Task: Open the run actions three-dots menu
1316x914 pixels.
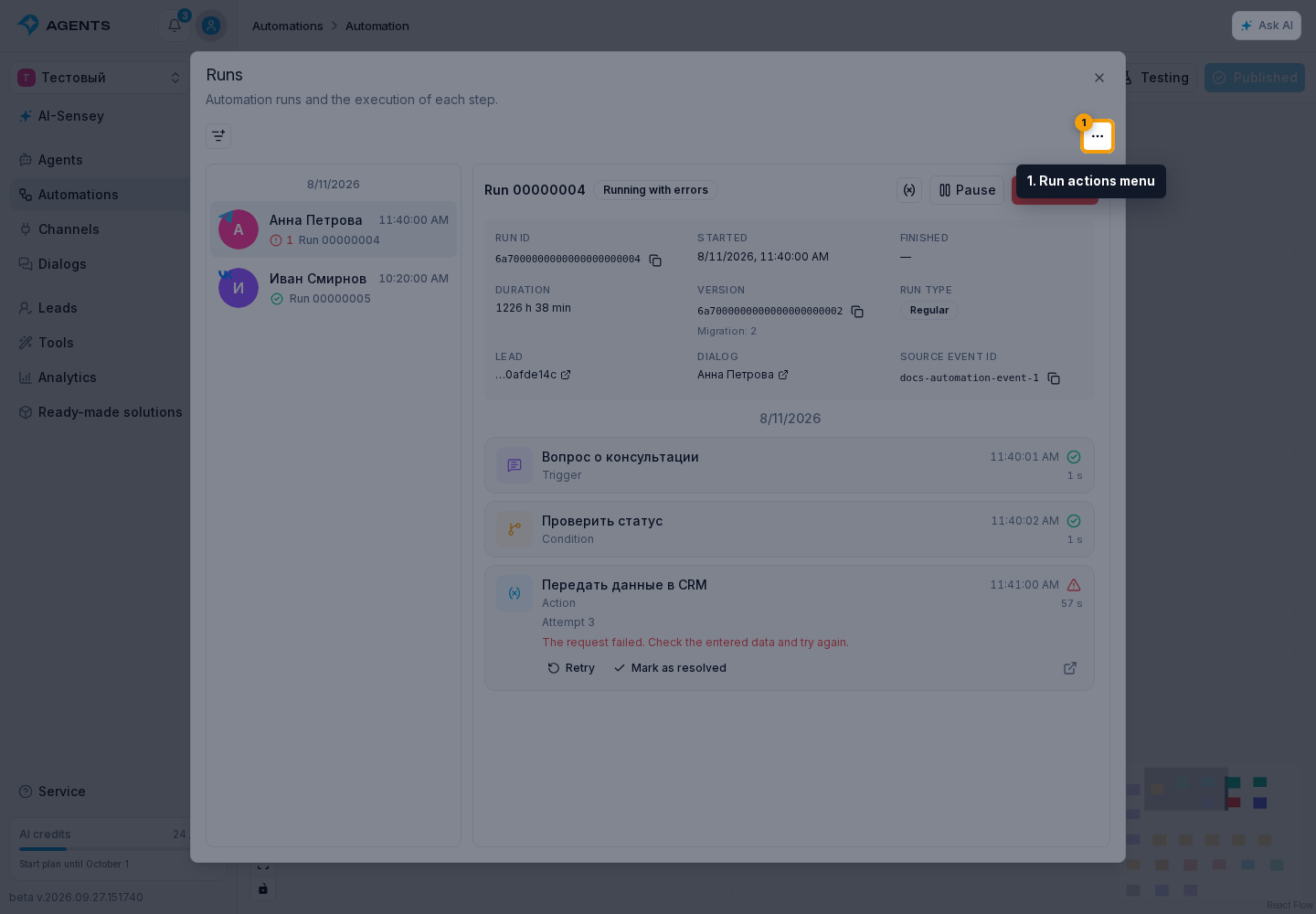Action: [1098, 136]
